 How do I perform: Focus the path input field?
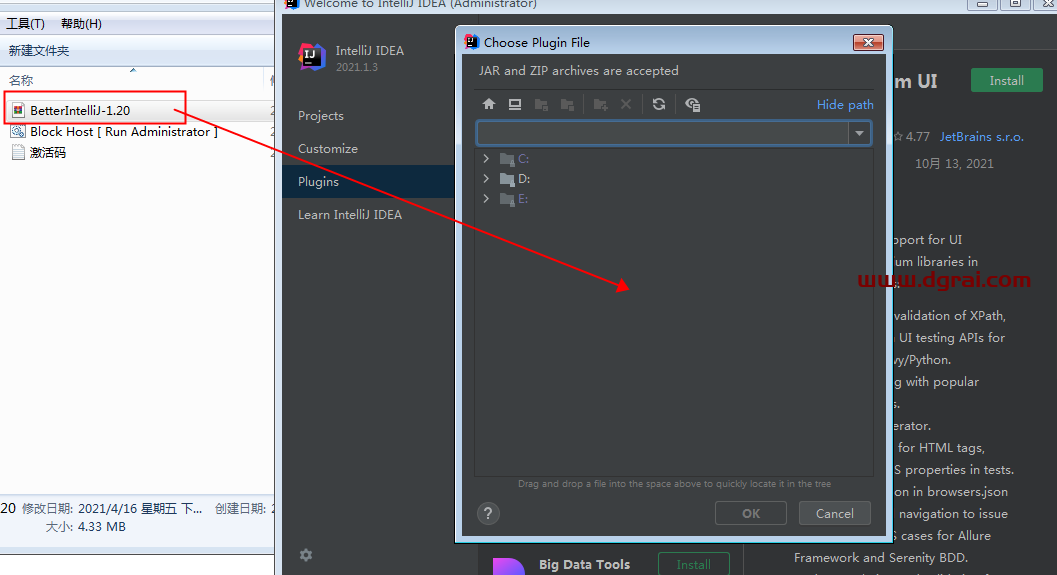[663, 133]
